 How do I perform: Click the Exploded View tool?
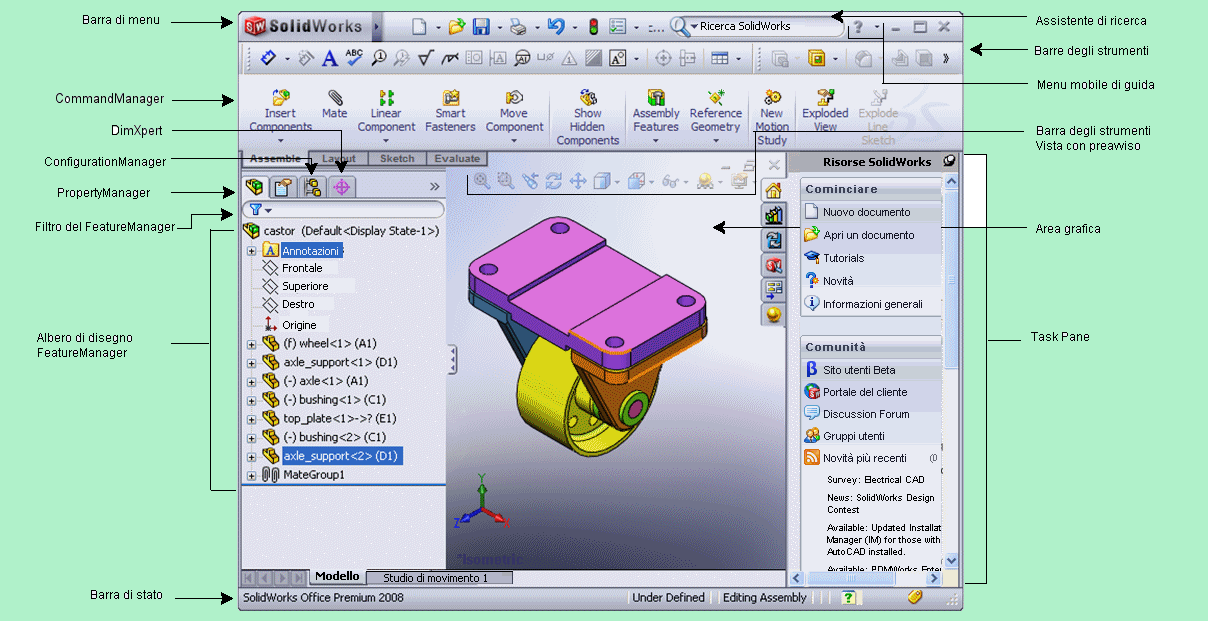tap(825, 111)
